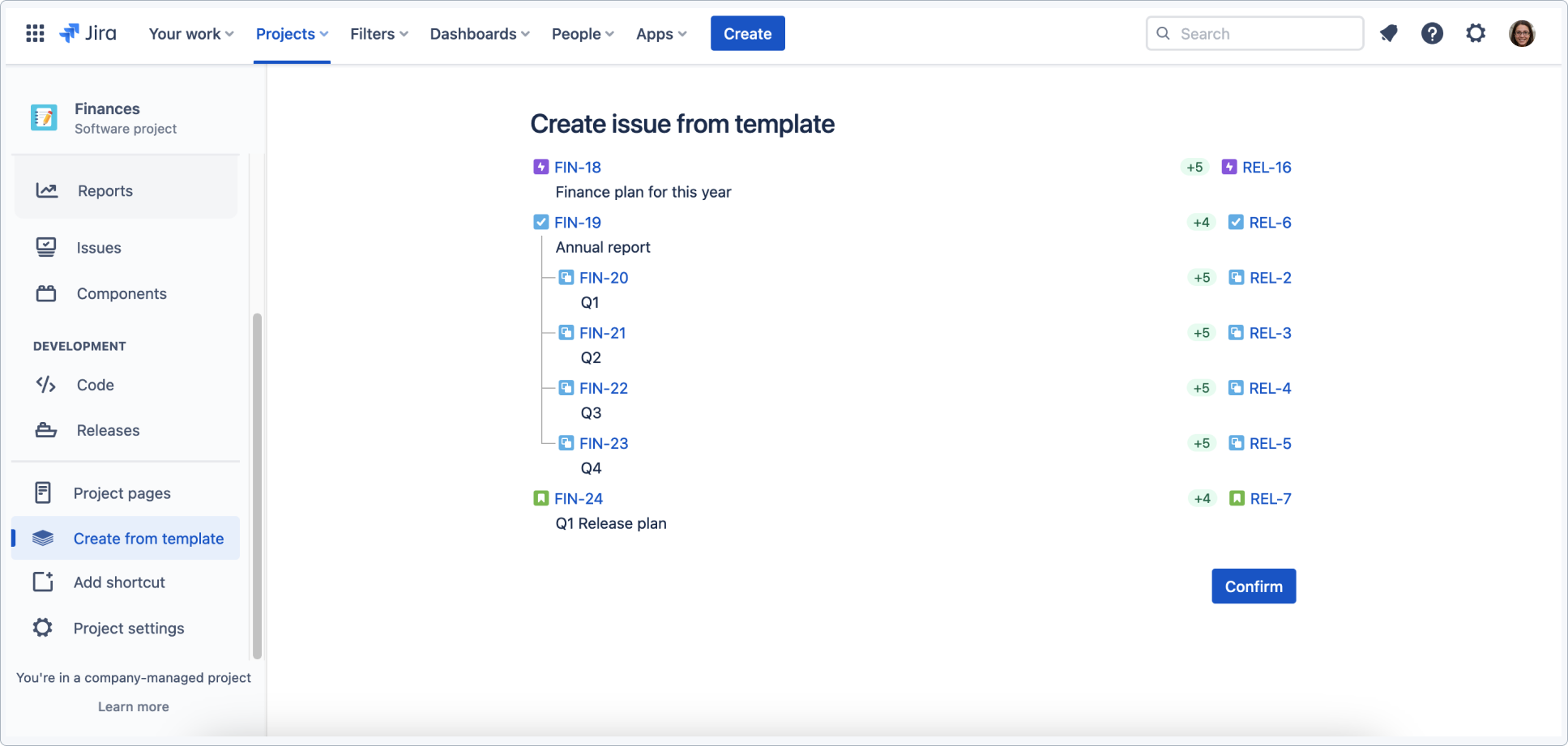Viewport: 1568px width, 746px height.
Task: Open the FIN-23 issue link
Action: click(x=604, y=443)
